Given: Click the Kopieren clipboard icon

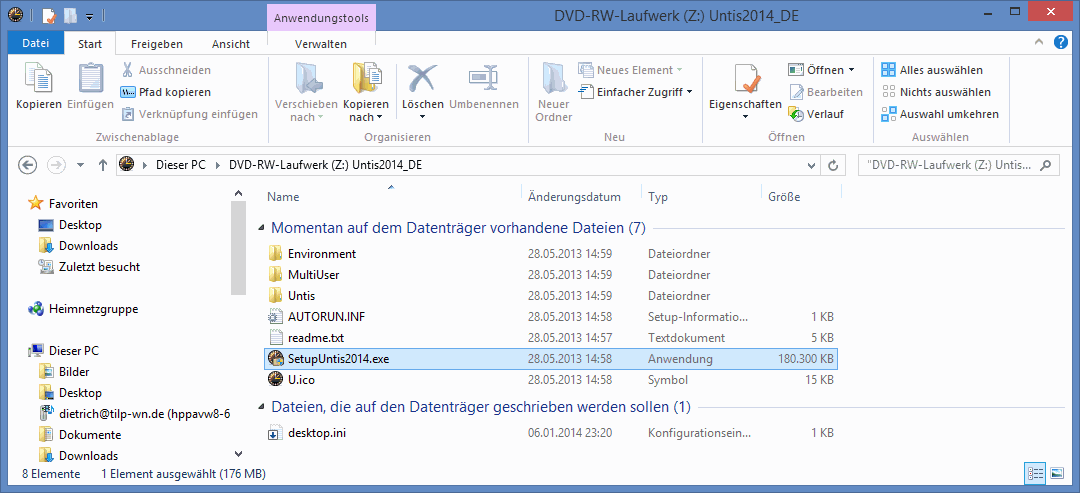Looking at the screenshot, I should pos(38,81).
